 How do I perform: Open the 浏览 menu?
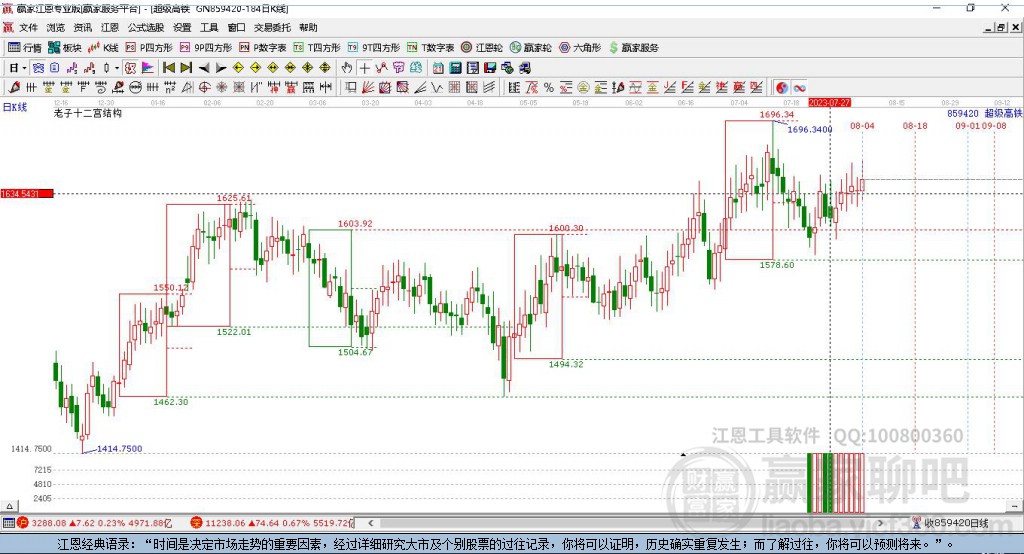click(56, 27)
